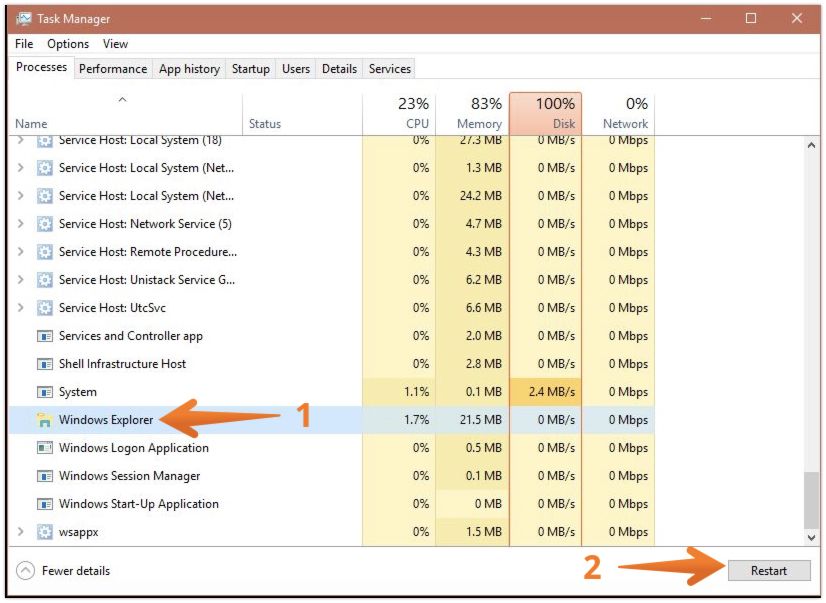Collapse view with Fewer details
Viewport: 826px width, 603px height.
[64, 571]
